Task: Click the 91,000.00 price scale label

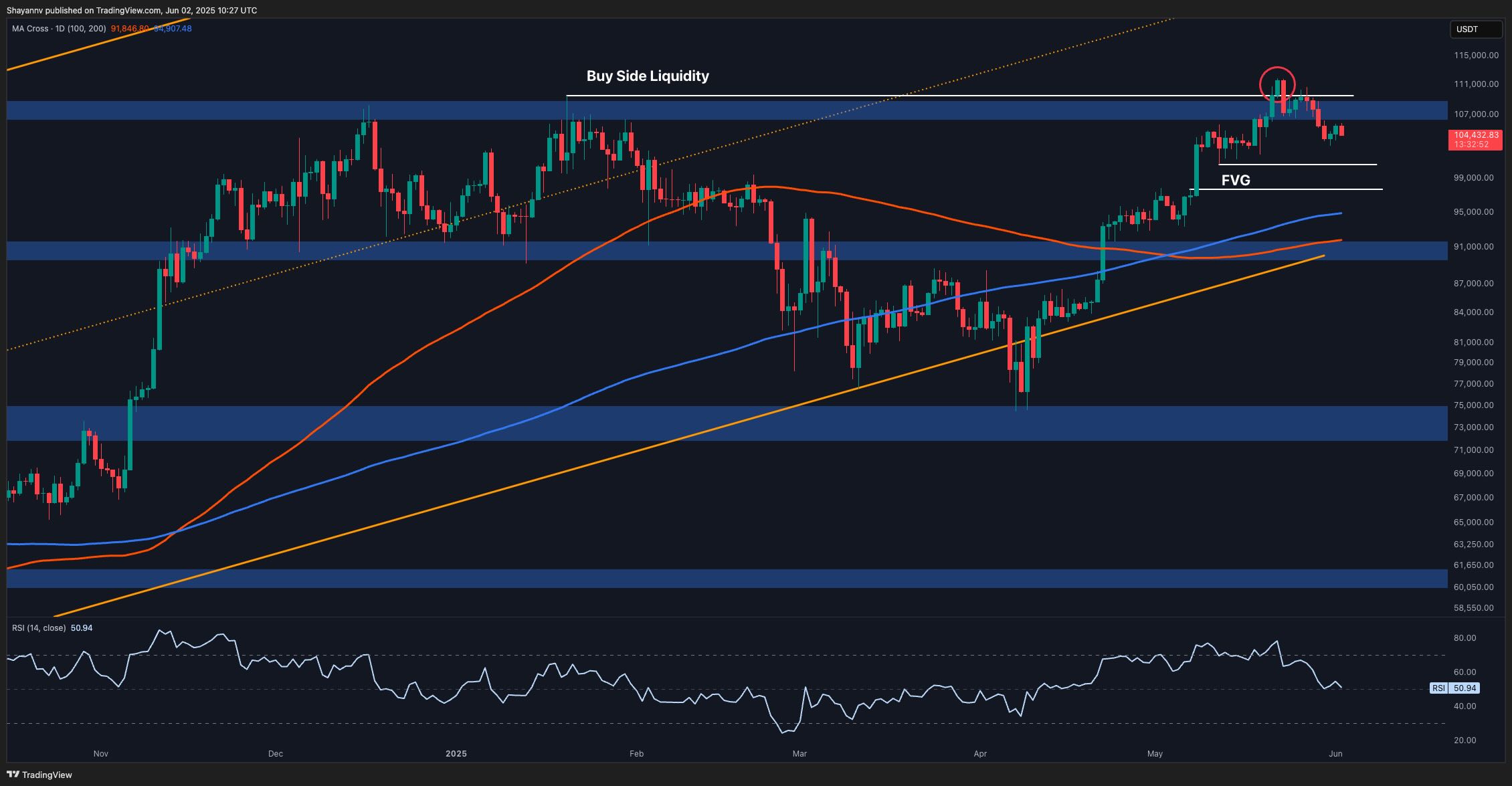Action: click(1475, 246)
